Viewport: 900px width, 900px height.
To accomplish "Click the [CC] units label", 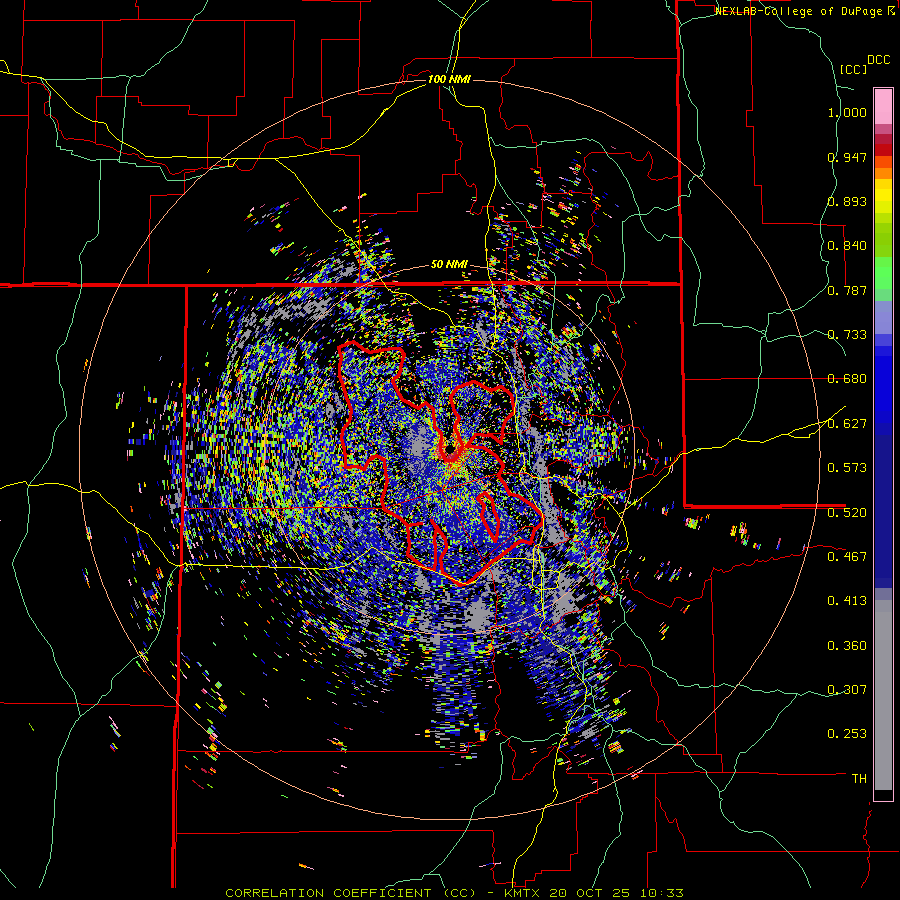I will (x=854, y=69).
